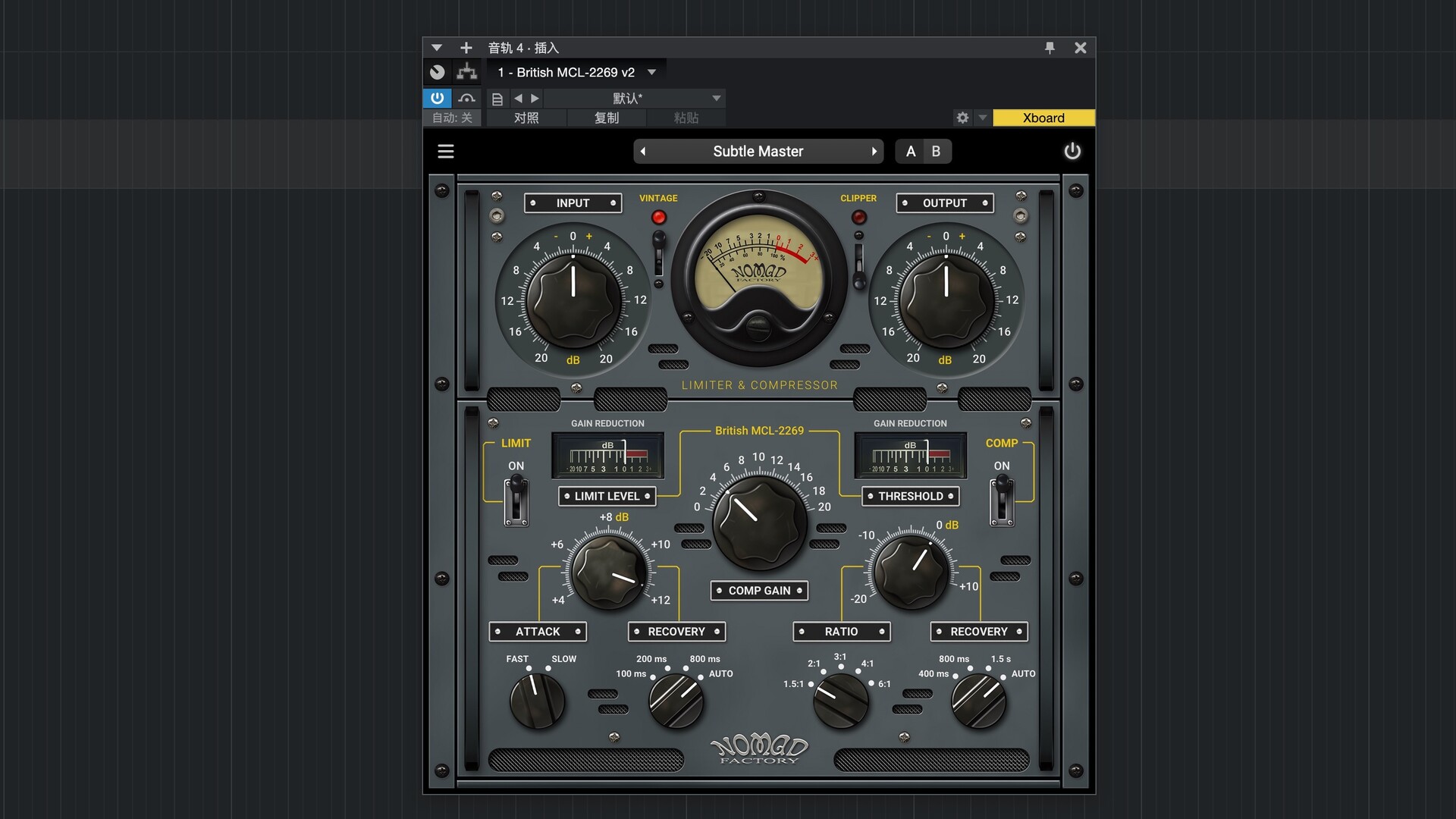This screenshot has height=819, width=1456.
Task: Click the INPUT gain knob
Action: click(573, 301)
